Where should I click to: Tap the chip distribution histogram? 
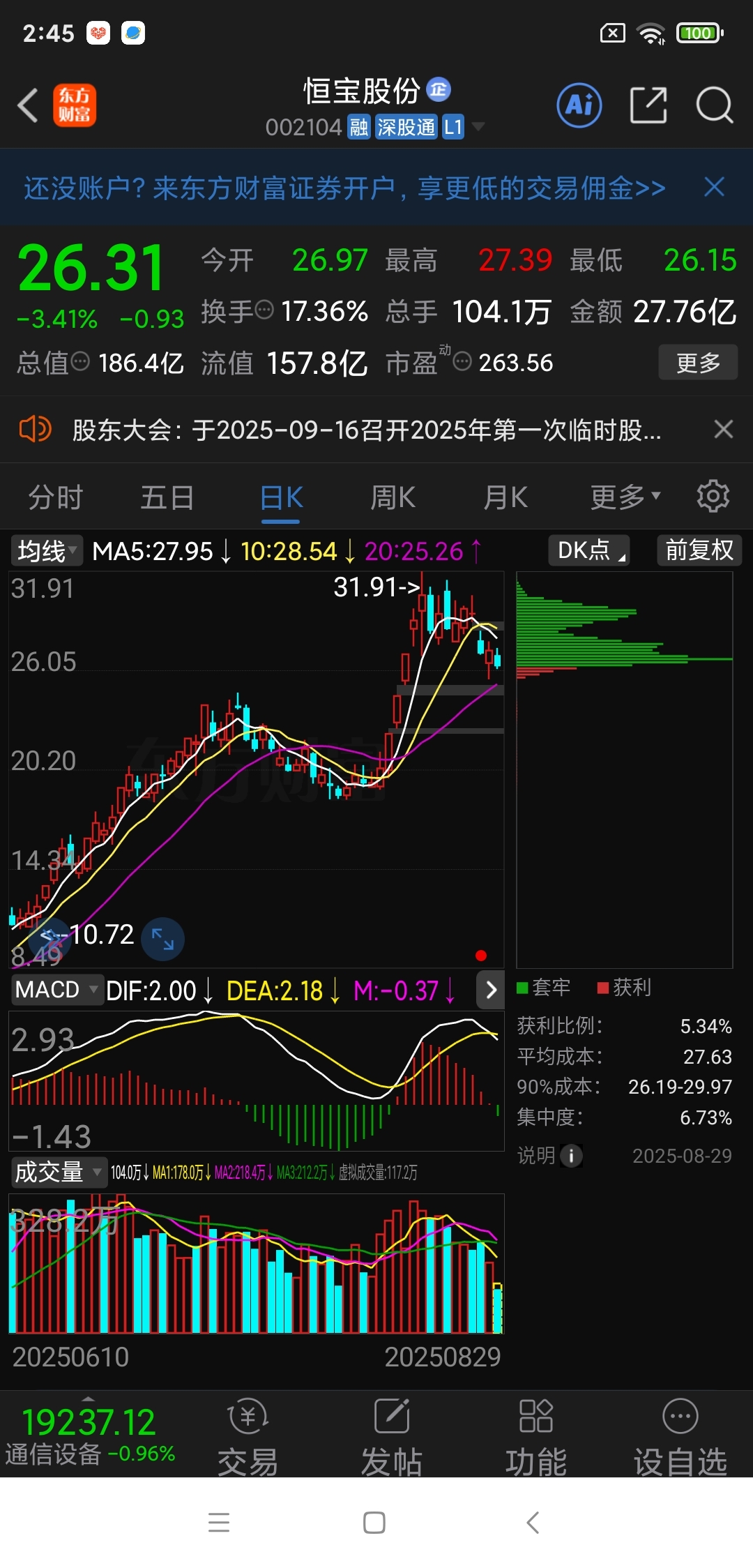click(624, 769)
